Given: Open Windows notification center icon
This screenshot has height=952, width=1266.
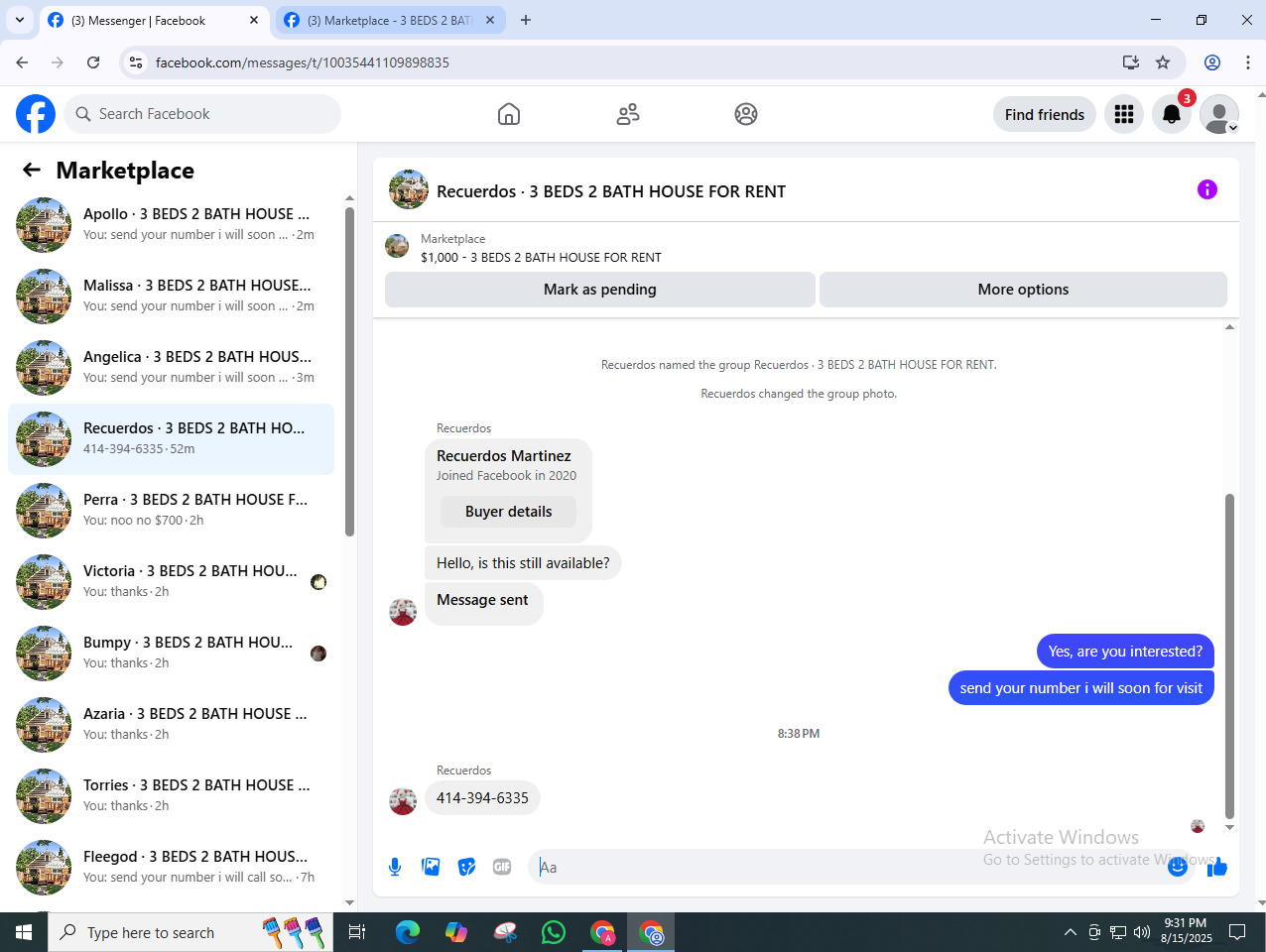Looking at the screenshot, I should 1237,932.
